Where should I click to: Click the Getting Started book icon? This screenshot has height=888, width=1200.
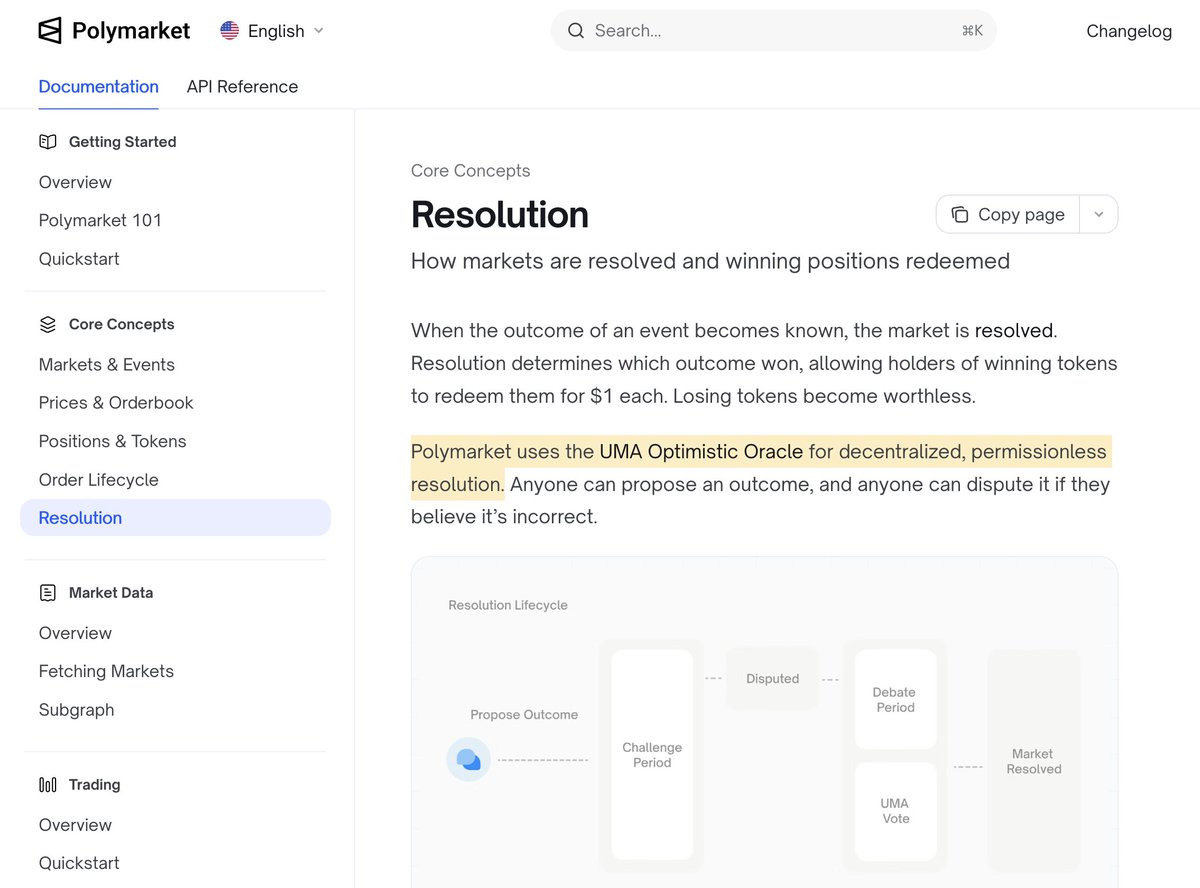point(48,142)
